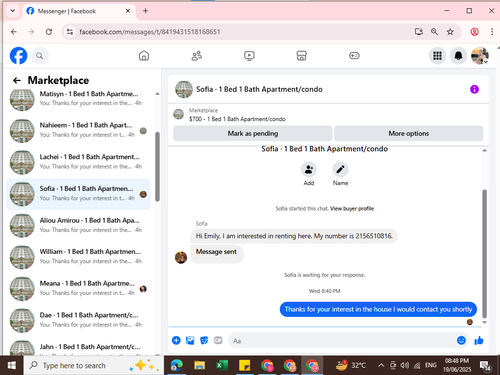
Task: Show hidden system tray icons
Action: [x=381, y=366]
